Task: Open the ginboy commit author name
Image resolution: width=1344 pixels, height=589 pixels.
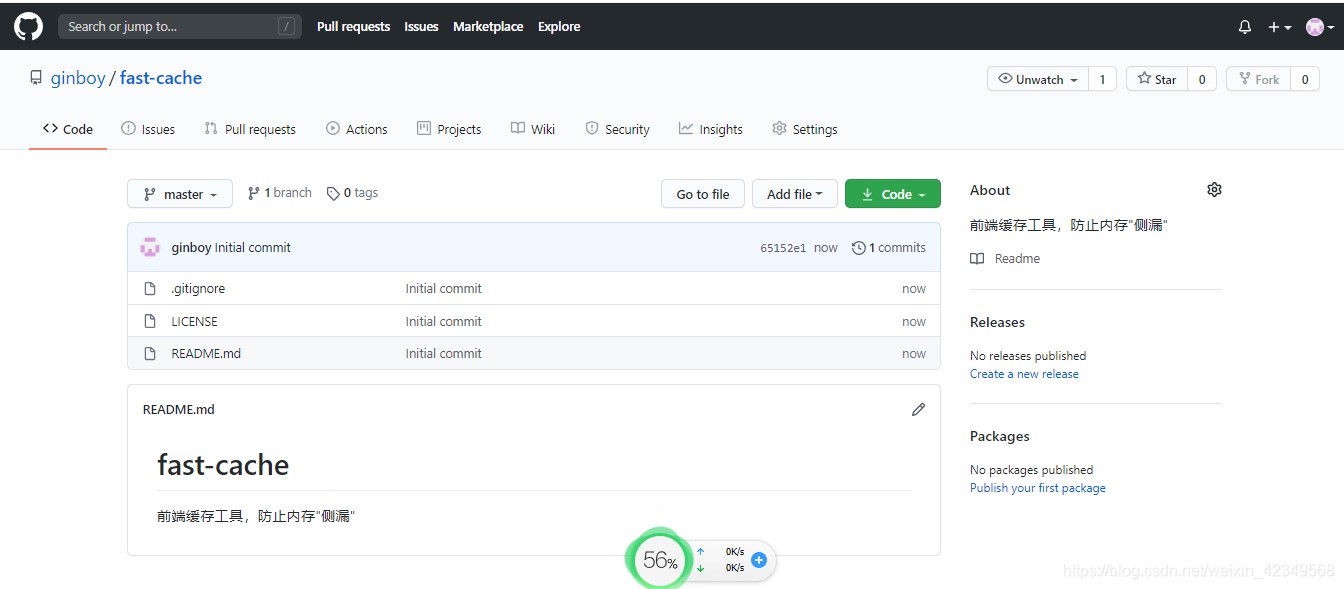Action: point(191,248)
